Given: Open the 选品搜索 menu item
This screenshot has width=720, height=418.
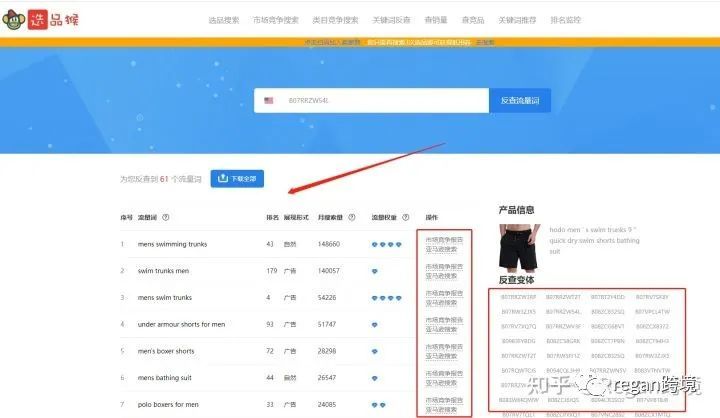Looking at the screenshot, I should (224, 20).
